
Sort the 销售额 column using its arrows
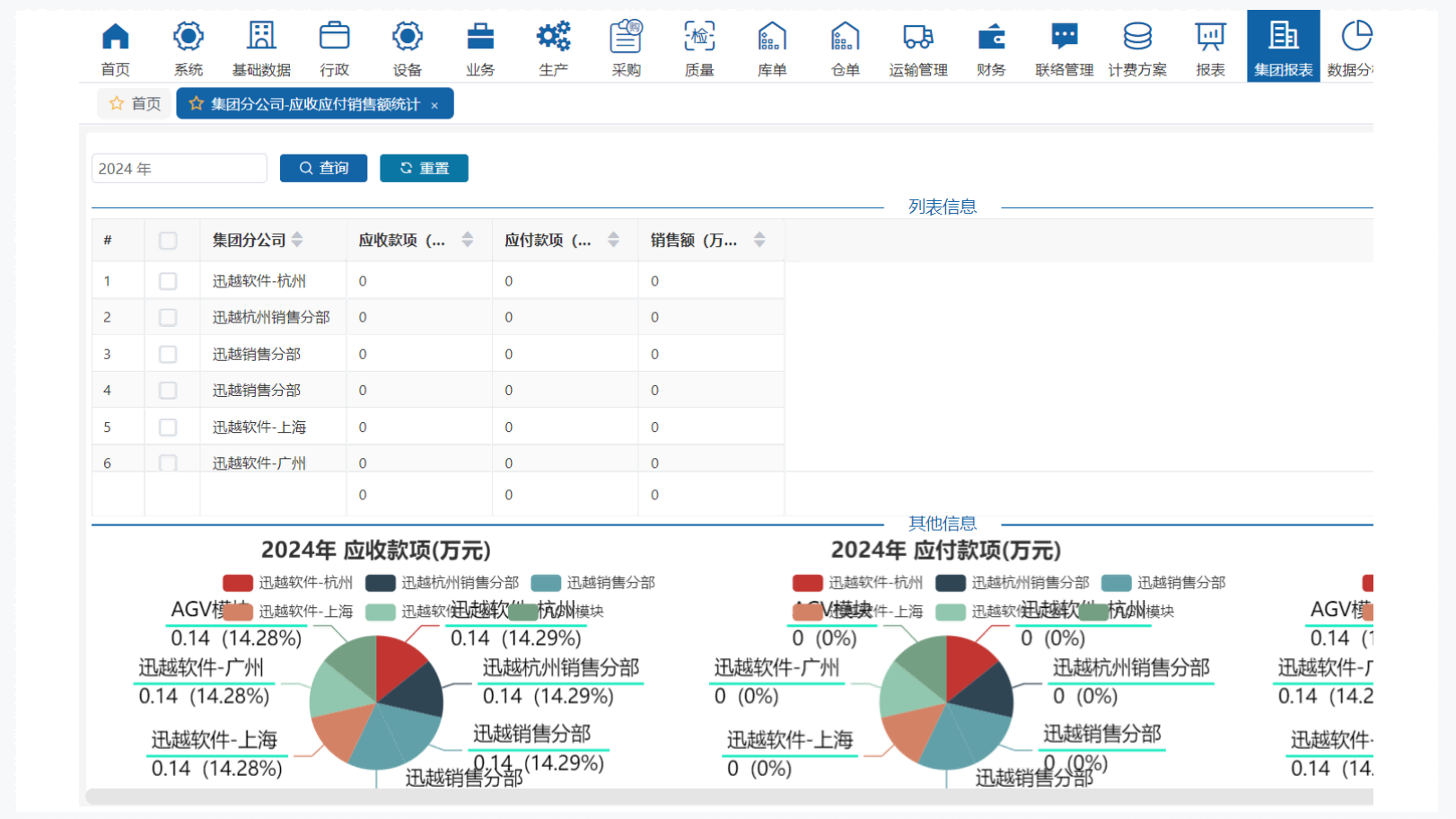tap(759, 240)
